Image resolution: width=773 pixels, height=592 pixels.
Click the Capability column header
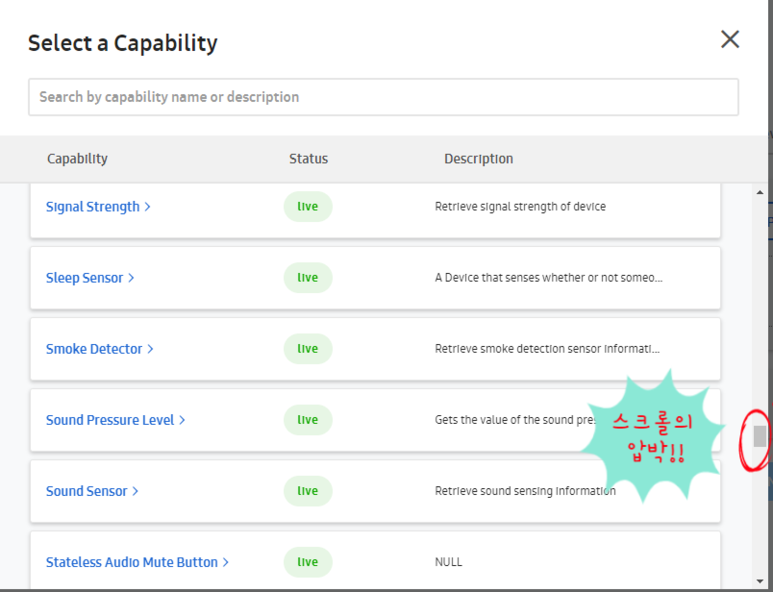tap(77, 159)
